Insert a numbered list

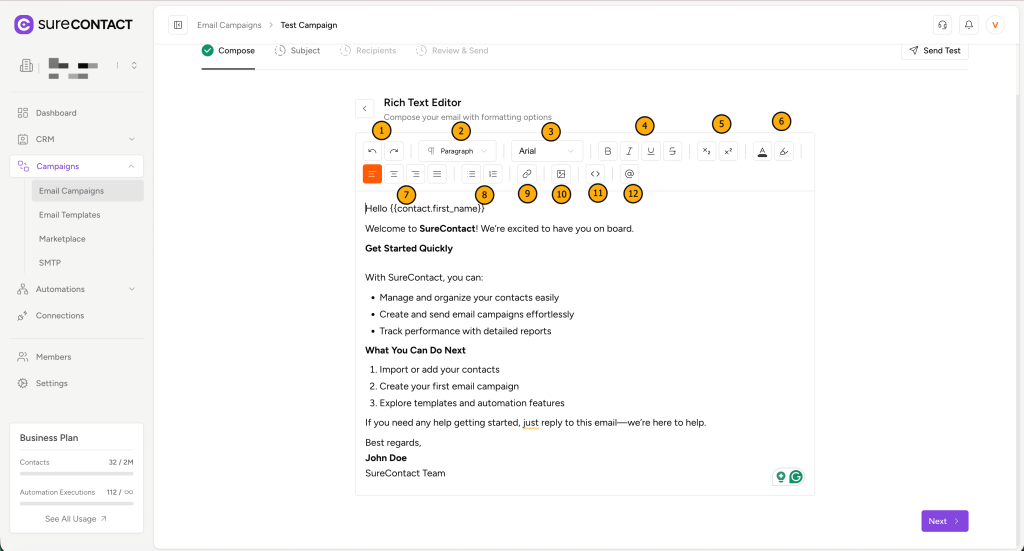tap(492, 174)
